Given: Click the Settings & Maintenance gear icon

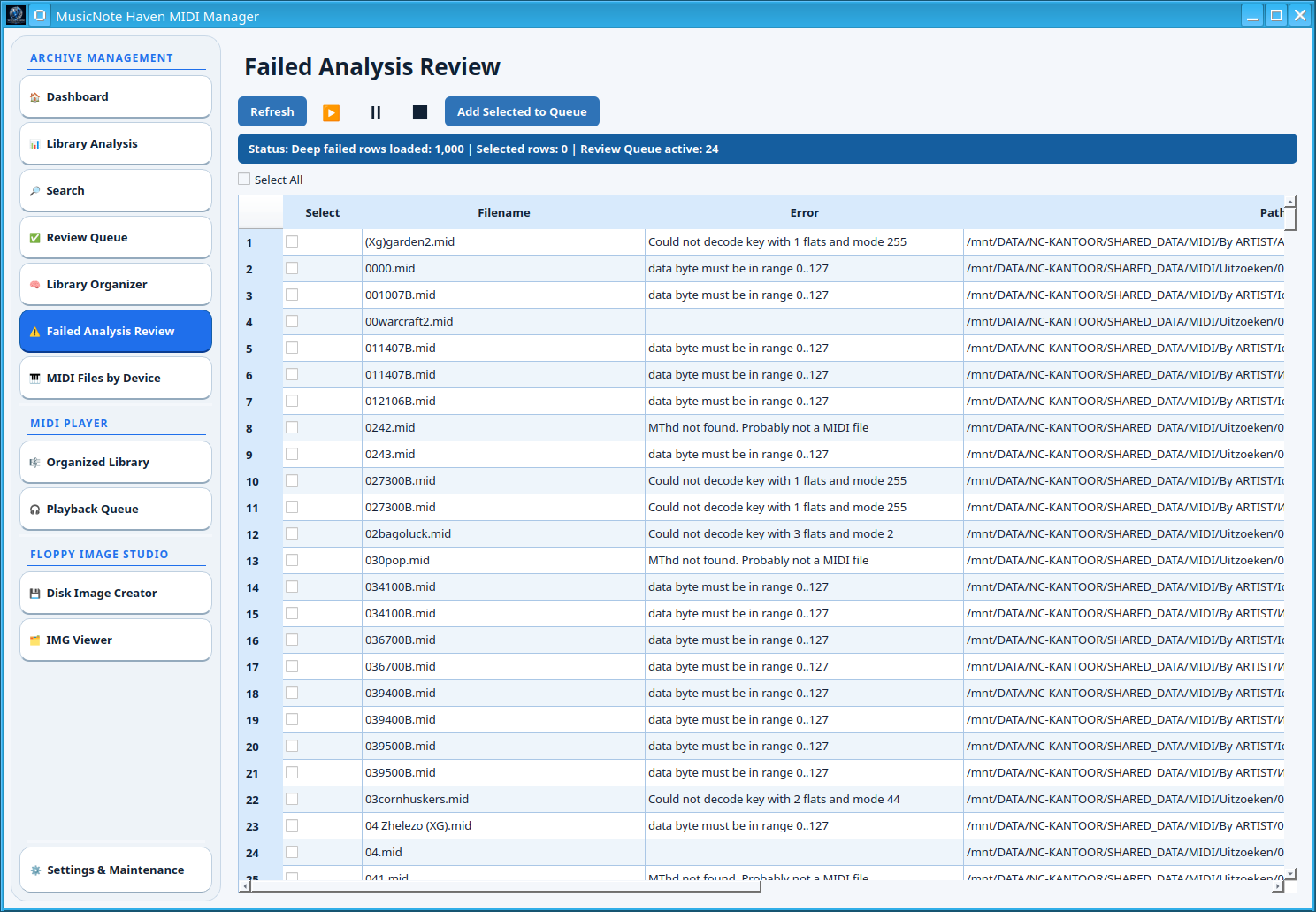Looking at the screenshot, I should click(35, 870).
